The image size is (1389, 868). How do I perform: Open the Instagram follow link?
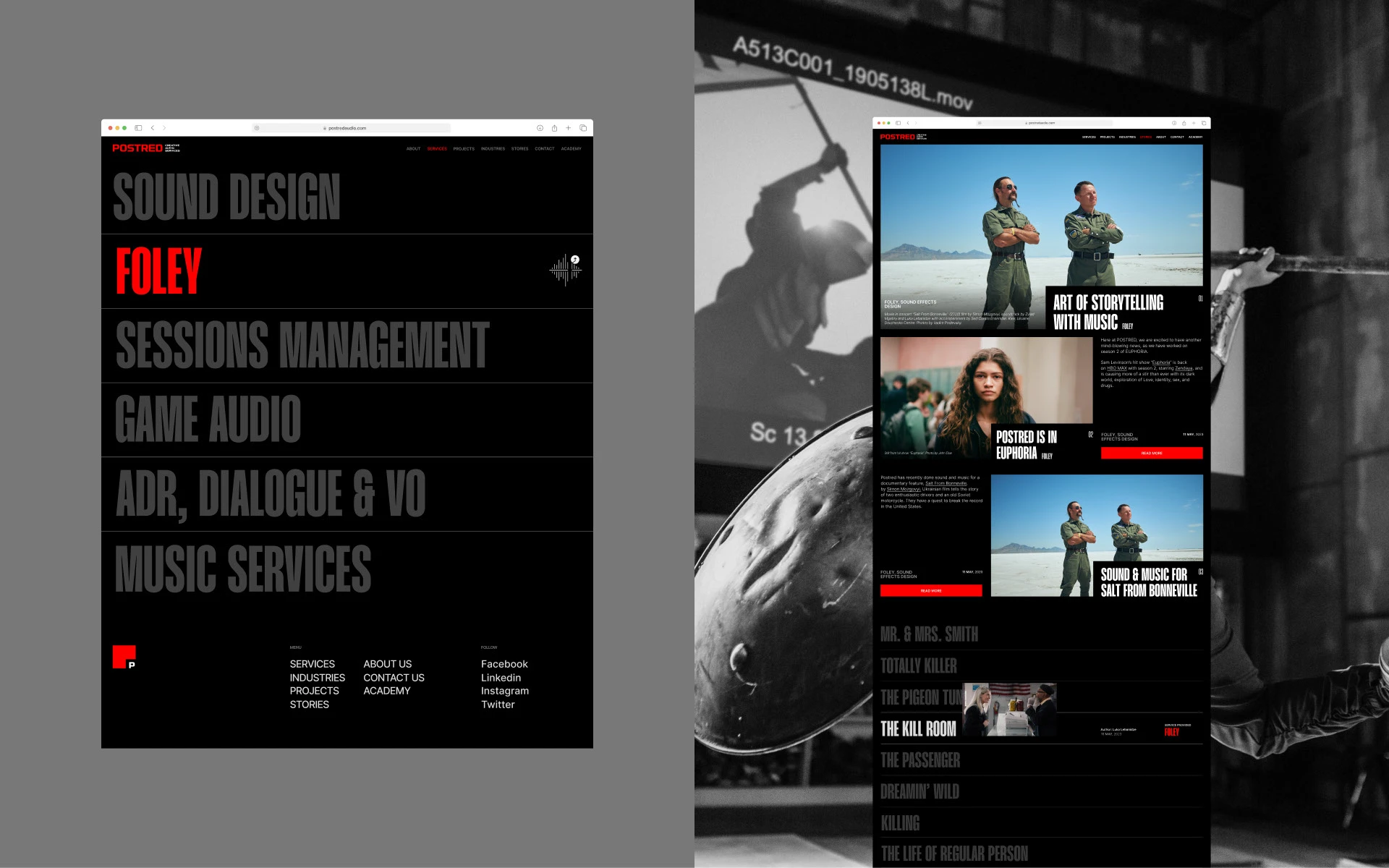click(x=505, y=691)
